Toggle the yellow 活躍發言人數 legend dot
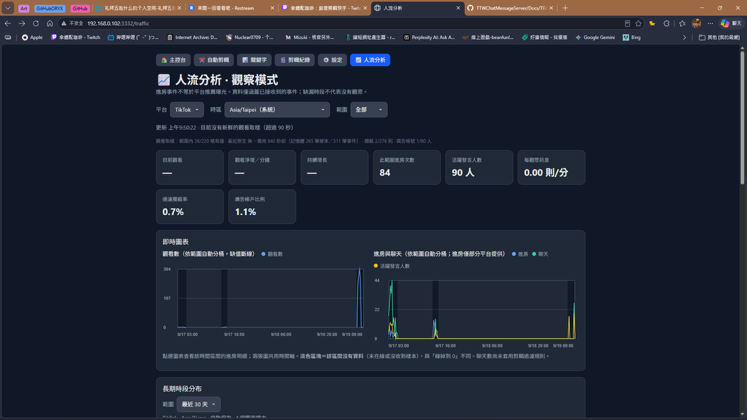 pos(376,266)
